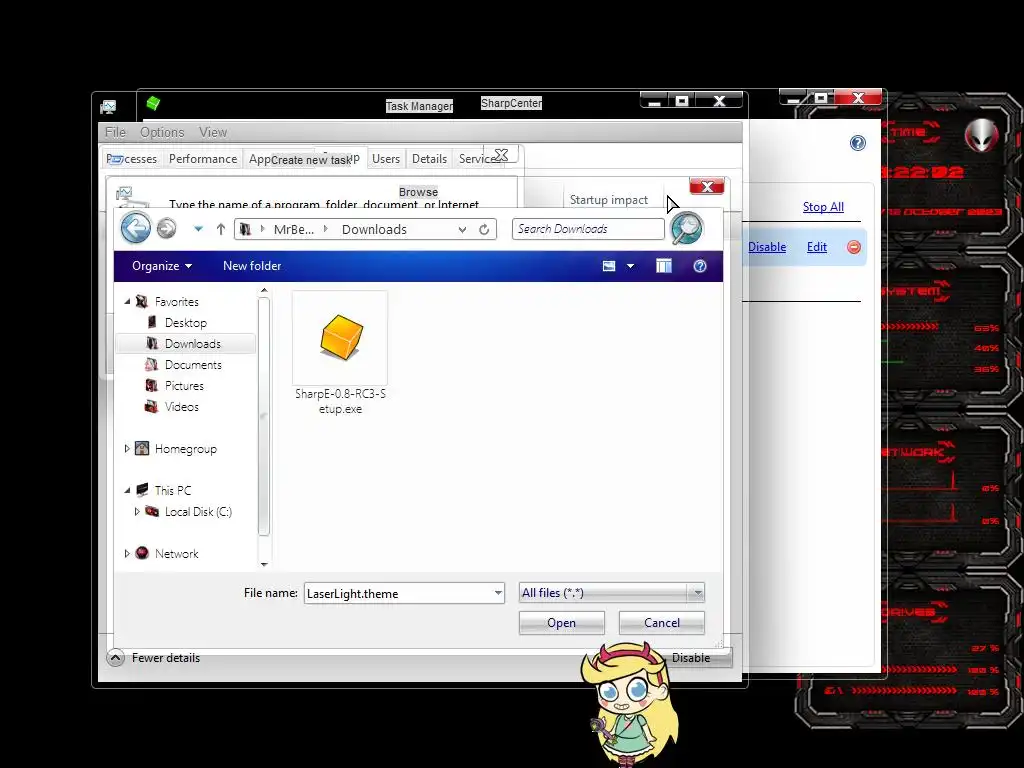Image resolution: width=1024 pixels, height=768 pixels.
Task: Collapse with Fewer details arrow
Action: [x=116, y=658]
